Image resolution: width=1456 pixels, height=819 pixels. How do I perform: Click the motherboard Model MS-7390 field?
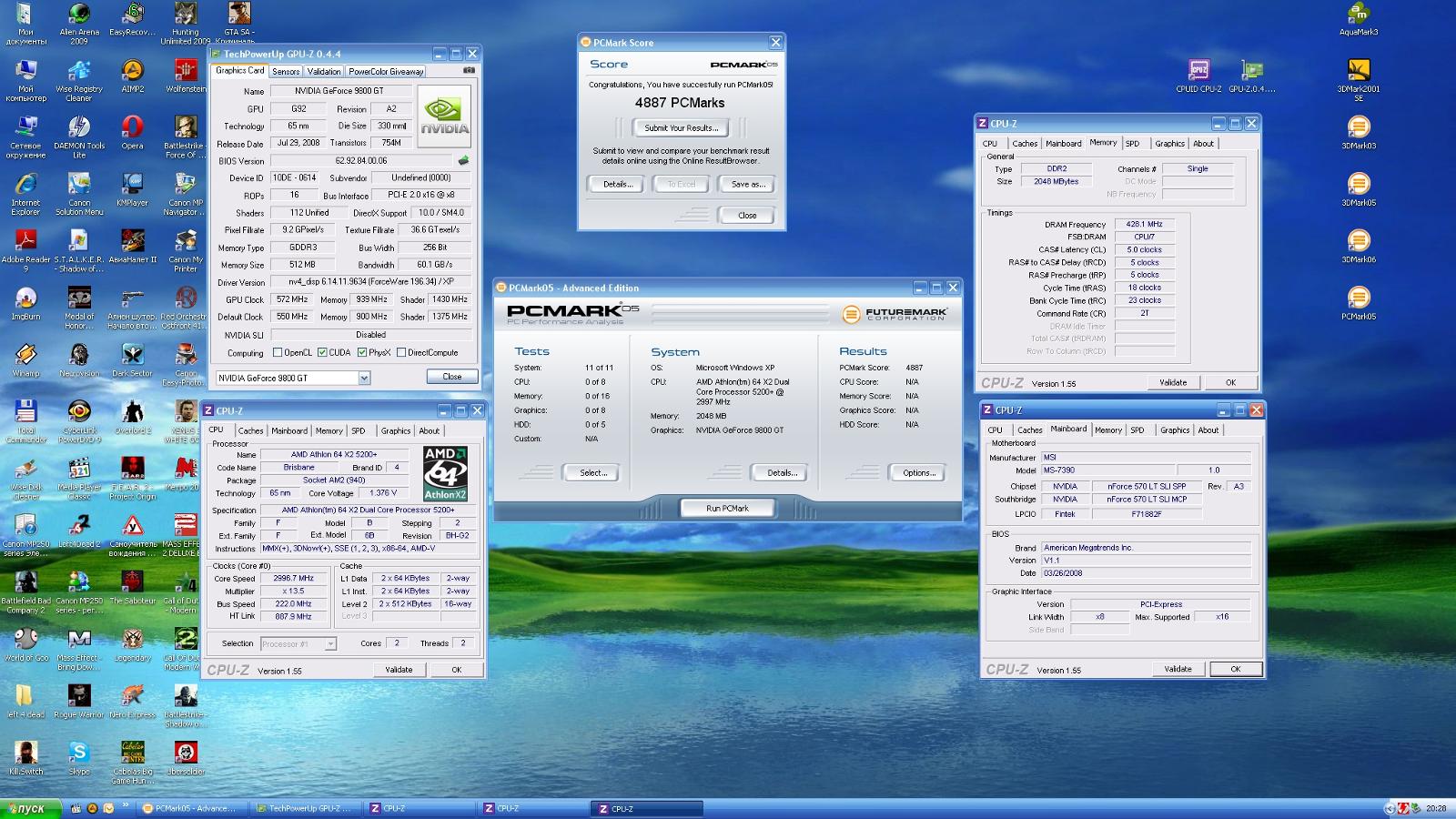point(1109,470)
